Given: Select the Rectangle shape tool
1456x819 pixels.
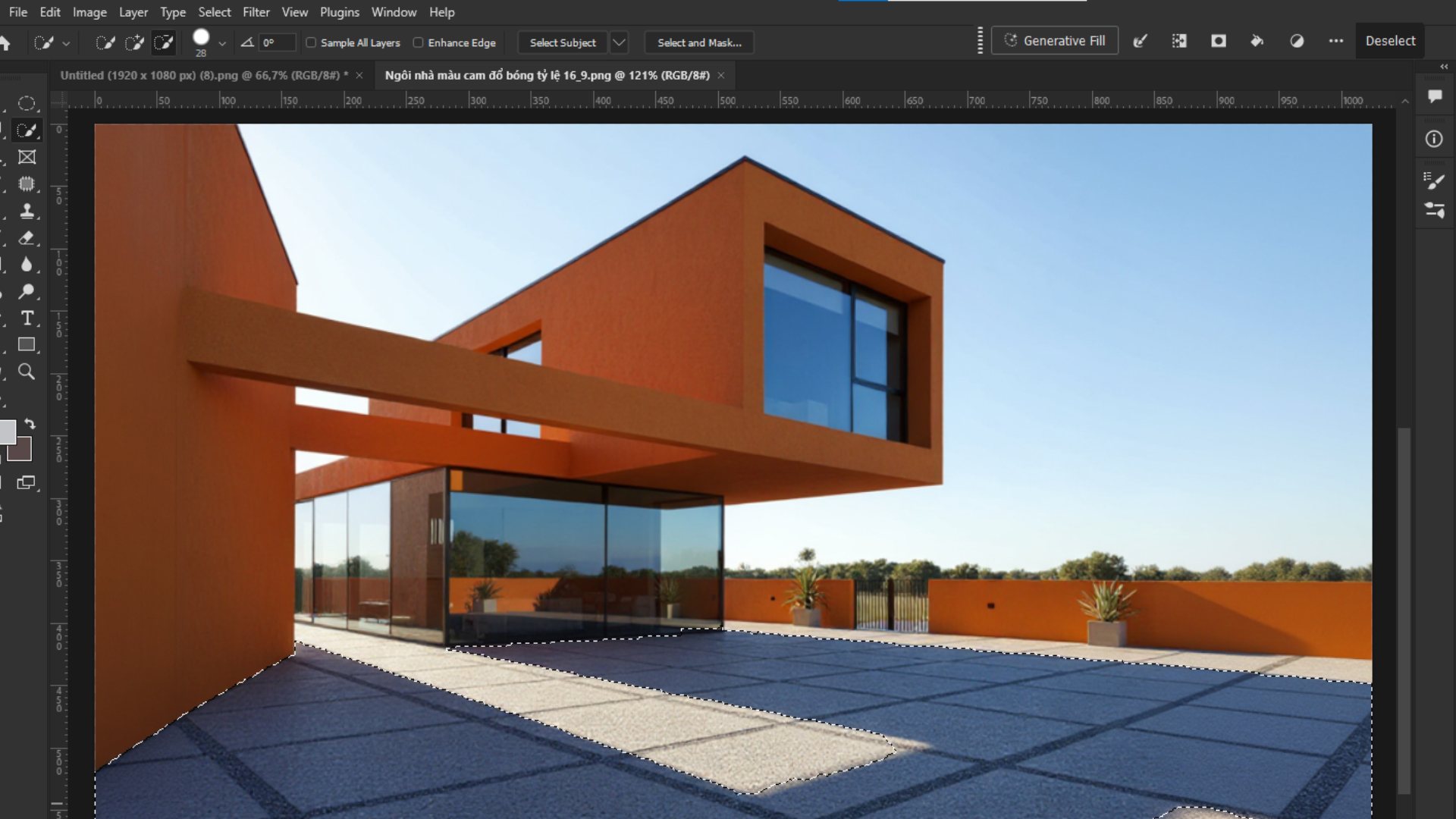Looking at the screenshot, I should [x=27, y=345].
